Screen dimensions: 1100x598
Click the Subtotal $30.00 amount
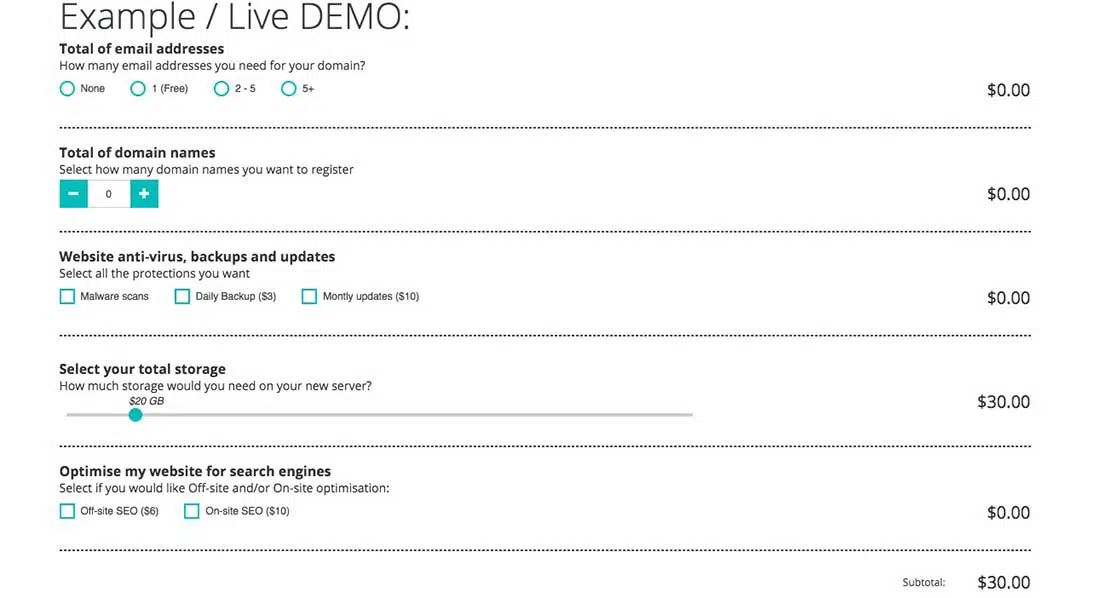coord(1003,582)
